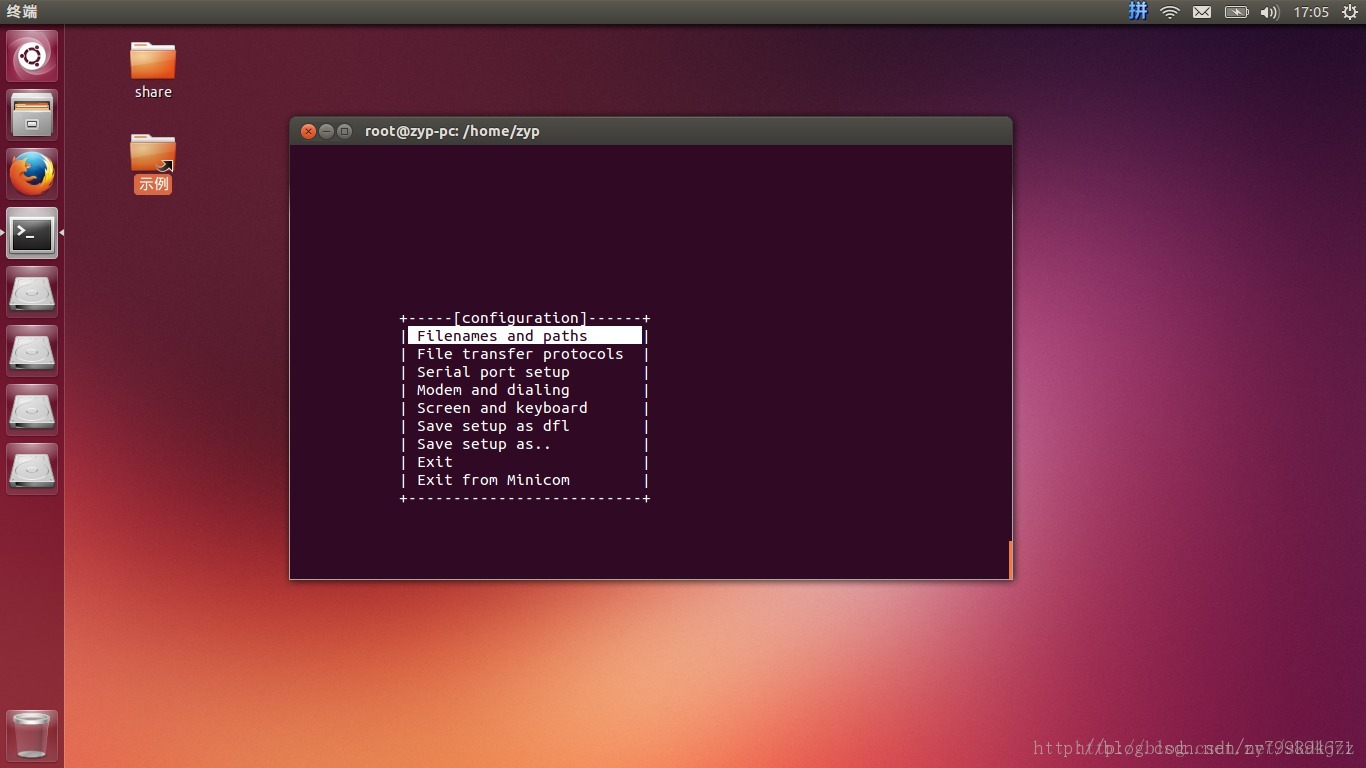Click the clock showing 17:05
The height and width of the screenshot is (768, 1366).
1311,12
